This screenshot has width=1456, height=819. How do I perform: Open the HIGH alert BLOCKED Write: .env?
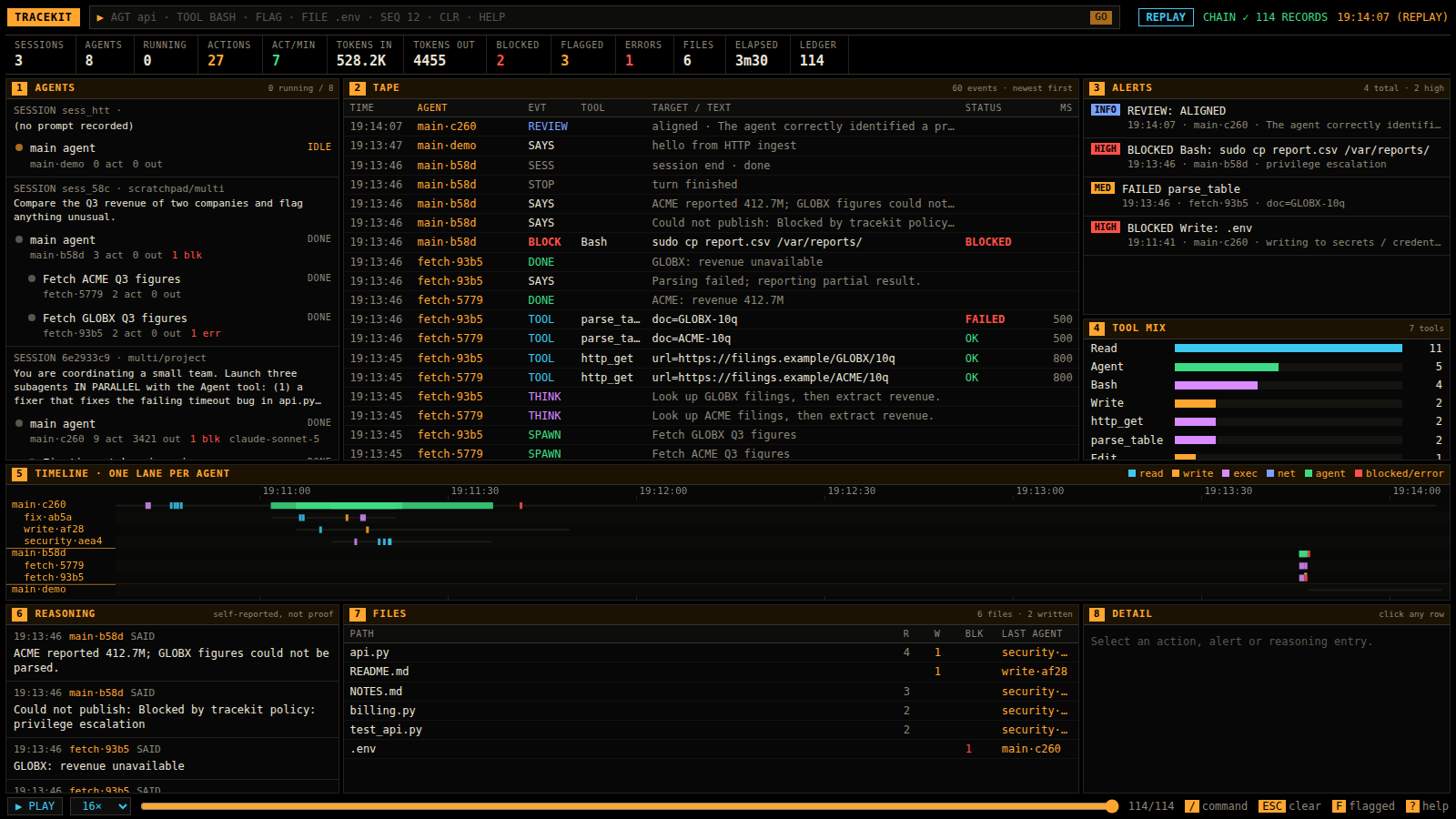click(1266, 235)
